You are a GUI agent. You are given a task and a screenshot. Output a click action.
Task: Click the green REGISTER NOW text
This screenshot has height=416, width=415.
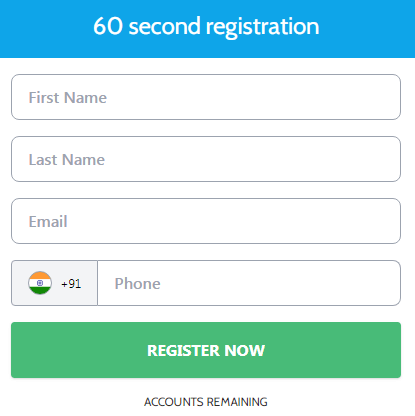click(206, 350)
